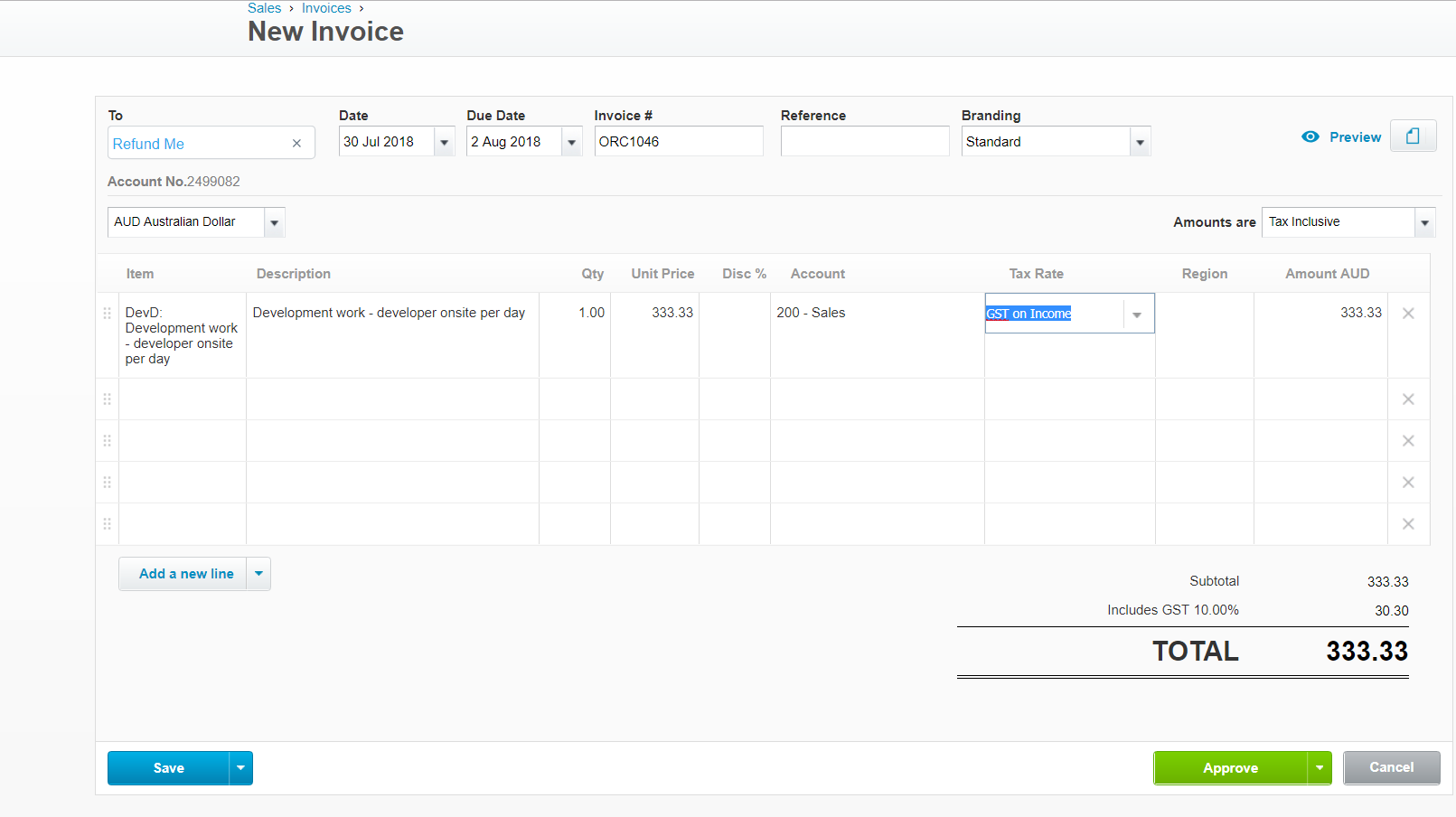Change the Tax Inclusive amounts dropdown
1456x817 pixels.
pos(1424,222)
